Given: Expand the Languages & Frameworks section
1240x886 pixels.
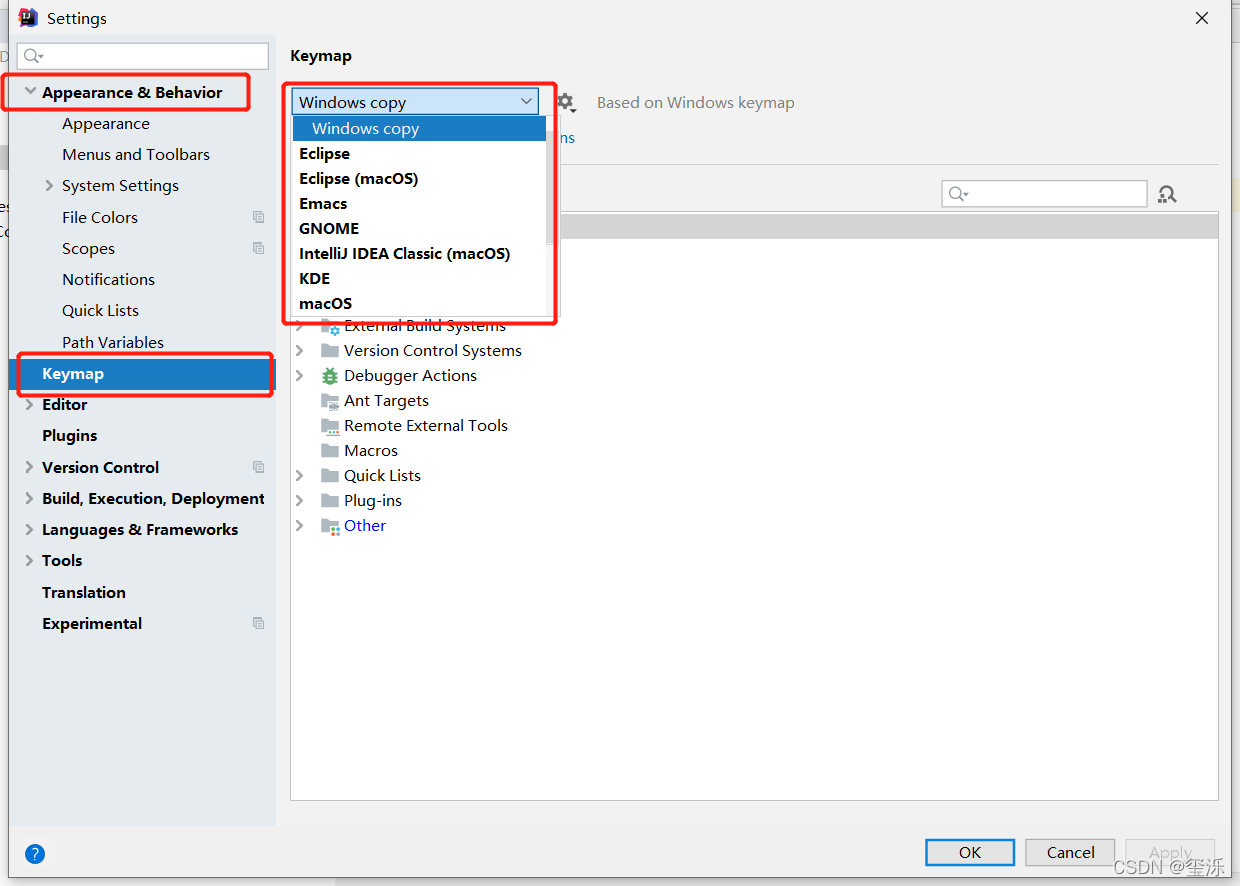Looking at the screenshot, I should pos(30,530).
